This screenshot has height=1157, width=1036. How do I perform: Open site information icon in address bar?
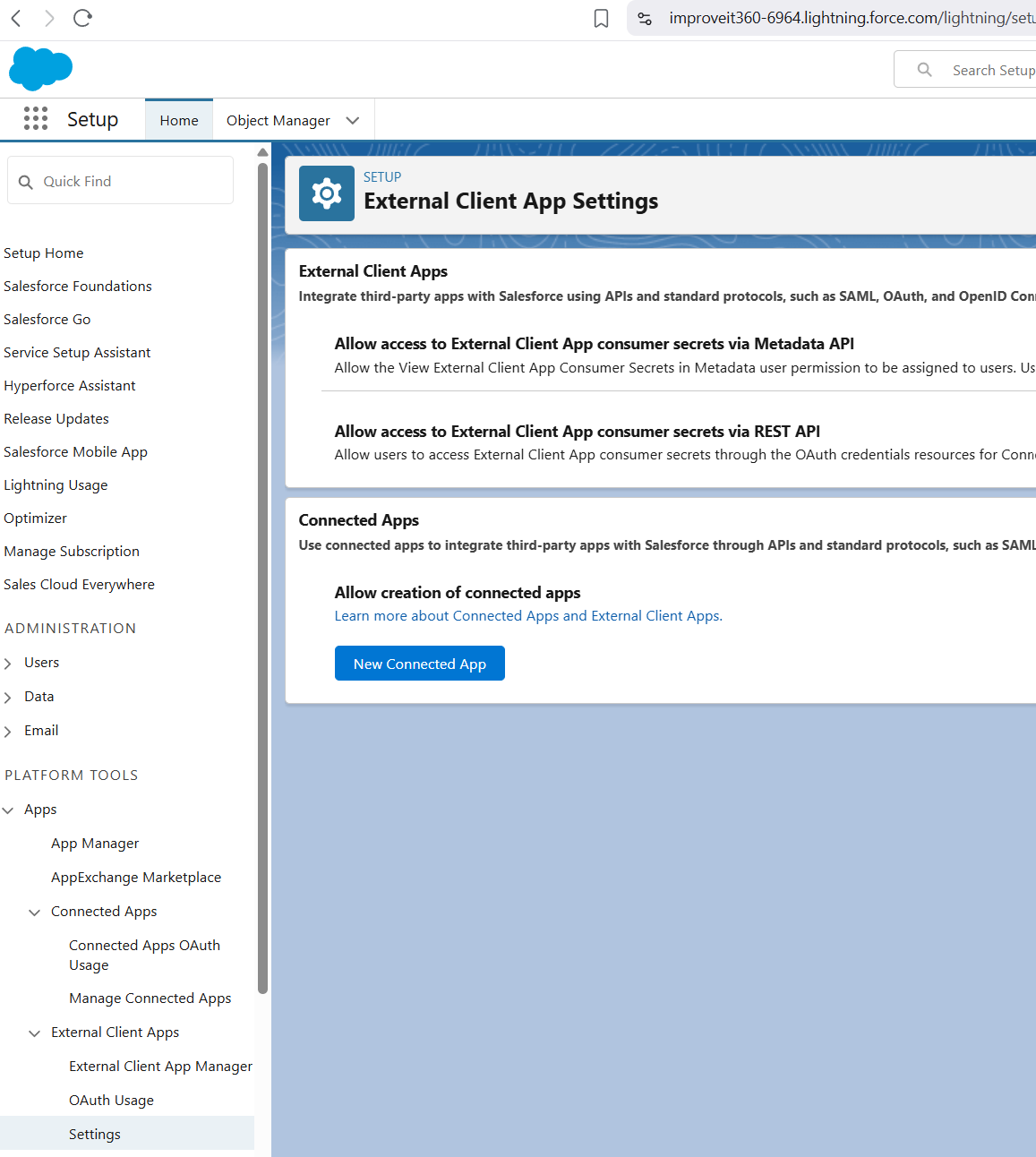645,18
